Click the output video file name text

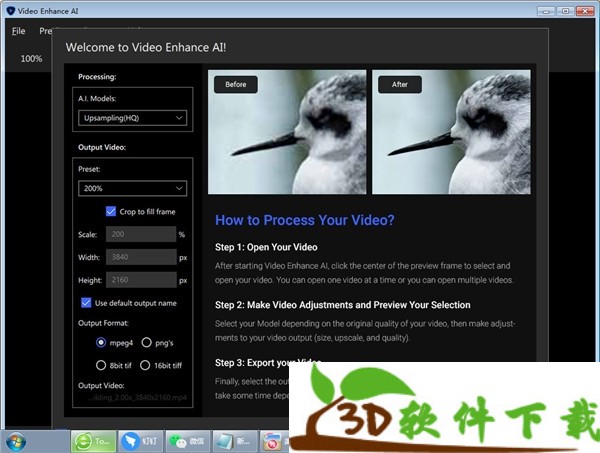pyautogui.click(x=137, y=398)
